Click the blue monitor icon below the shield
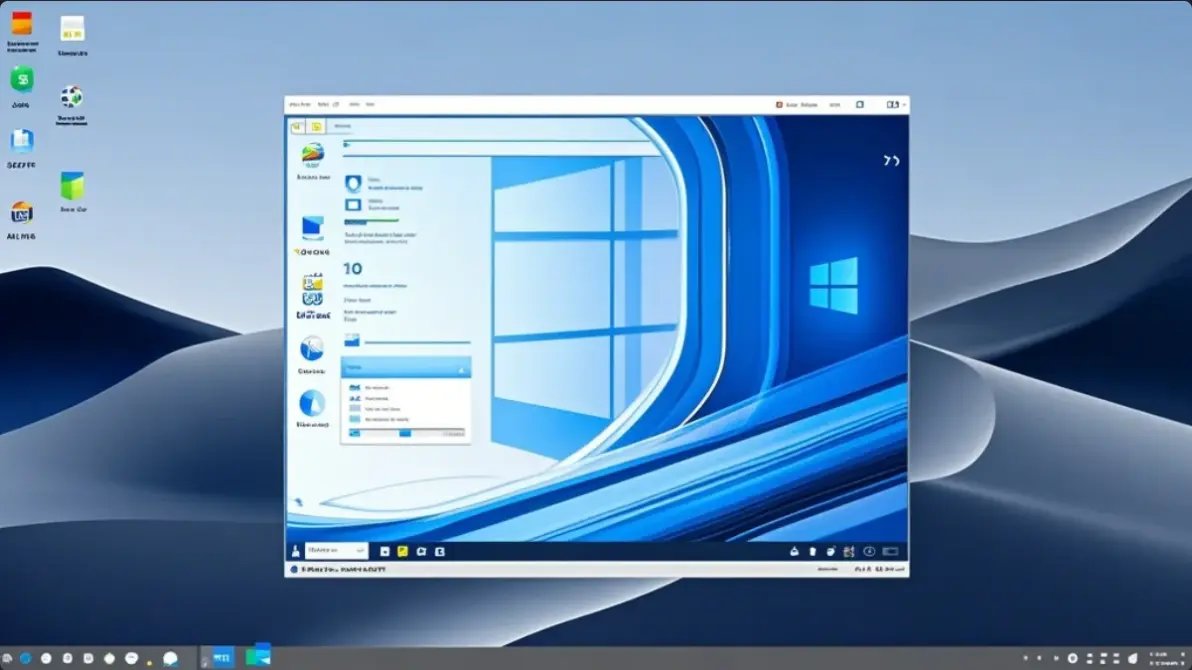The width and height of the screenshot is (1192, 670). click(353, 205)
